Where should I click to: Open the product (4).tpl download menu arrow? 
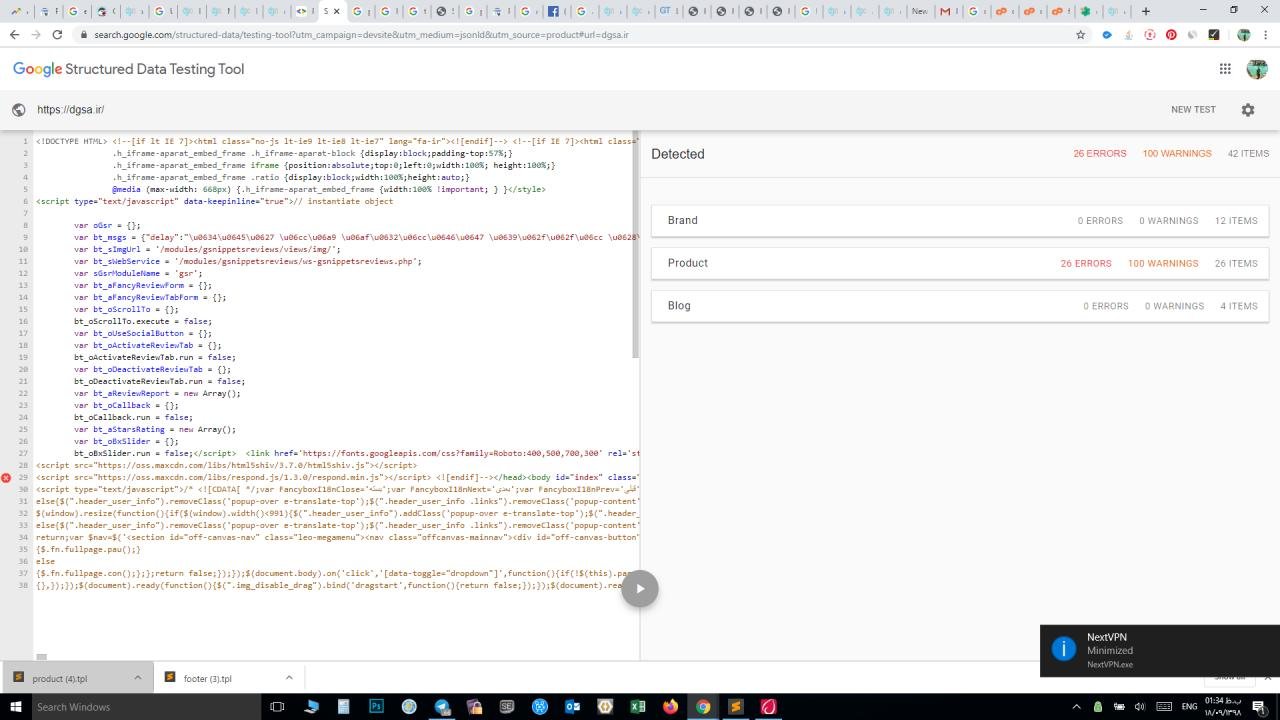coord(135,678)
